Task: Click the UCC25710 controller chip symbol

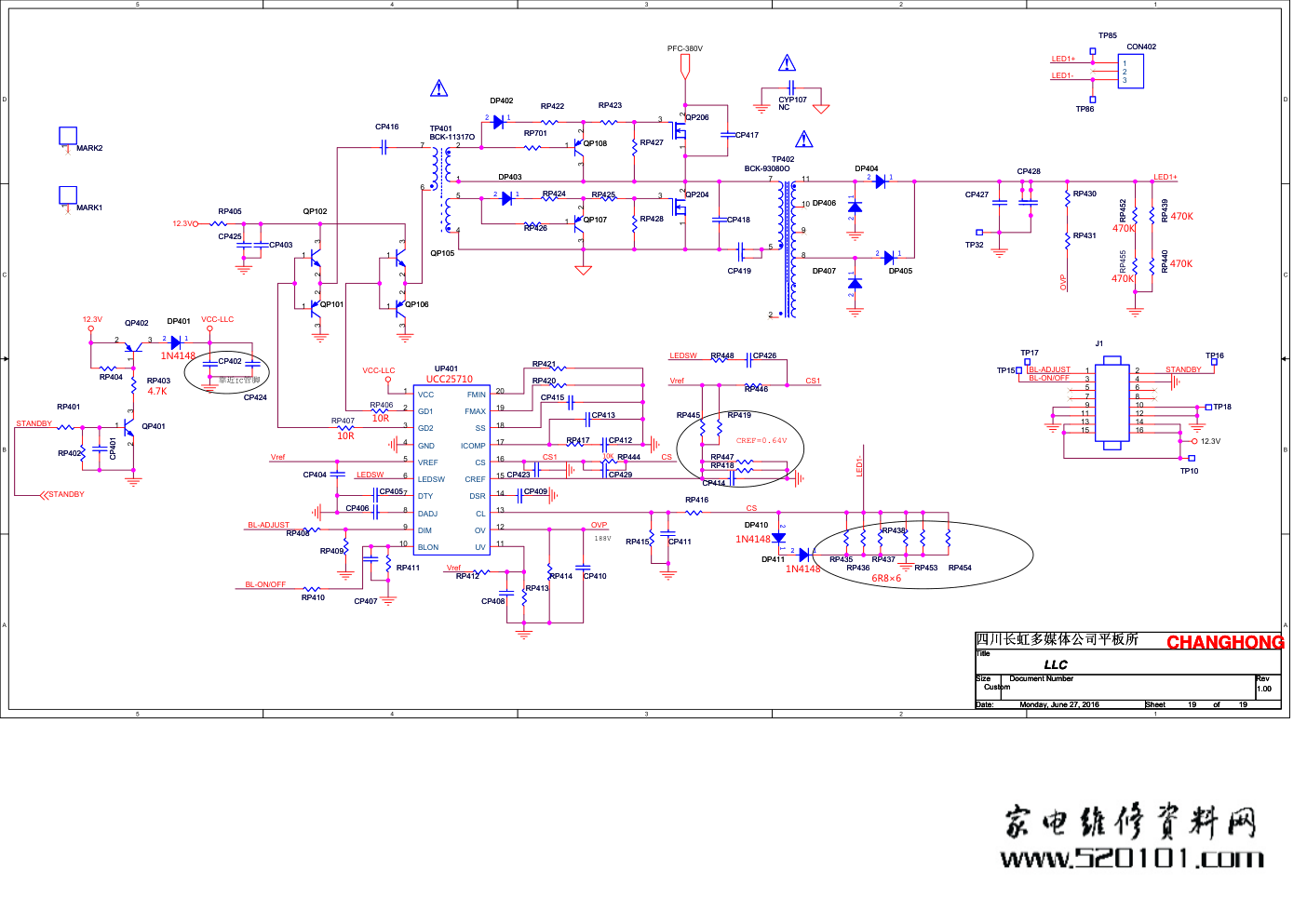Action: point(451,470)
